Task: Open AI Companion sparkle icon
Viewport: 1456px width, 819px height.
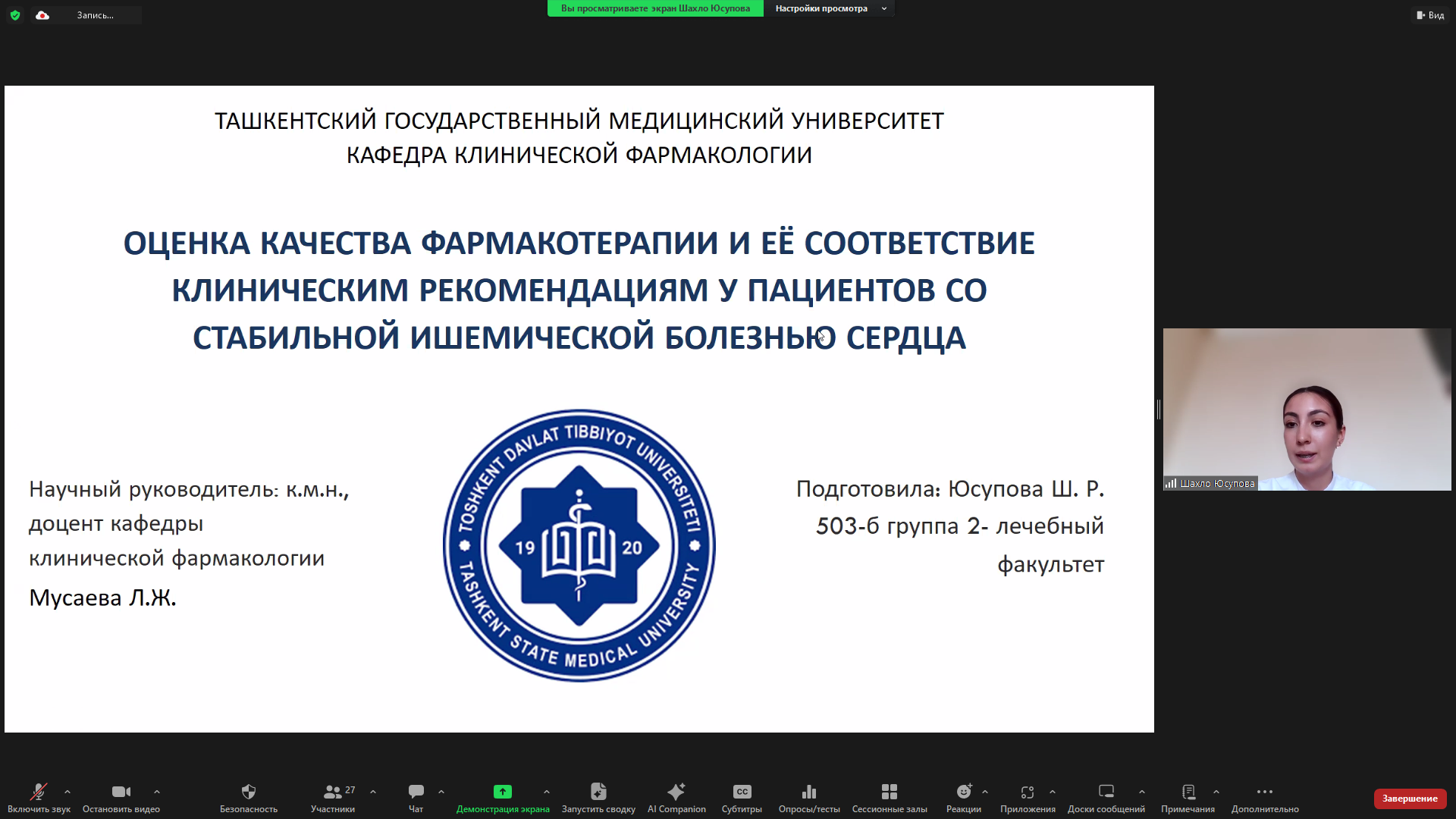Action: 676,792
